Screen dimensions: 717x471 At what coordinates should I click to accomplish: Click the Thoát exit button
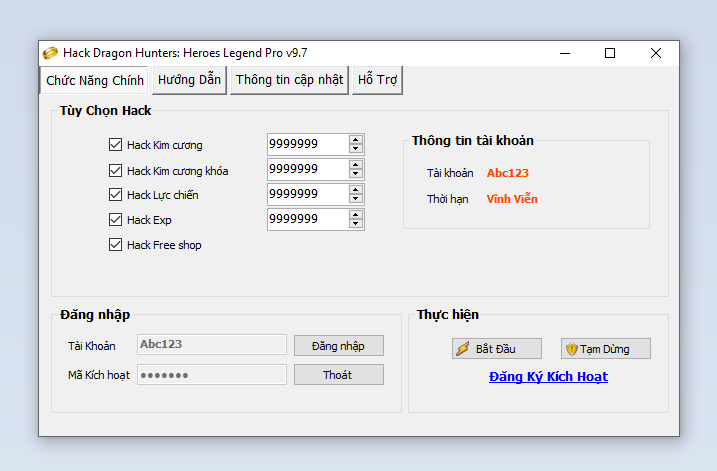pyautogui.click(x=338, y=375)
